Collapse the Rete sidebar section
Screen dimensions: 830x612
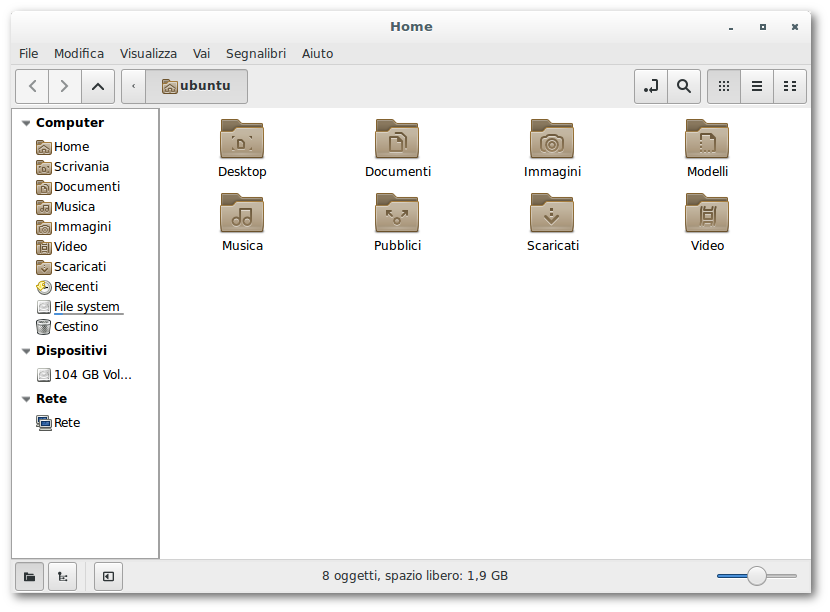point(26,399)
